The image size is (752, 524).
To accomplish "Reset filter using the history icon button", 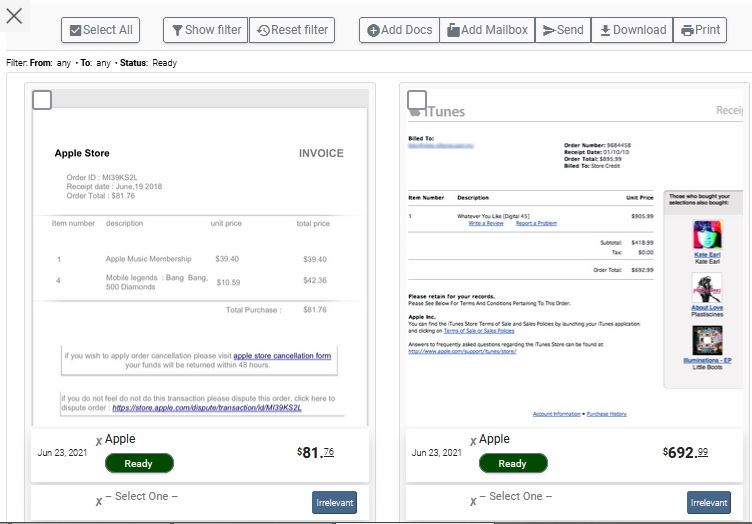I will [292, 30].
